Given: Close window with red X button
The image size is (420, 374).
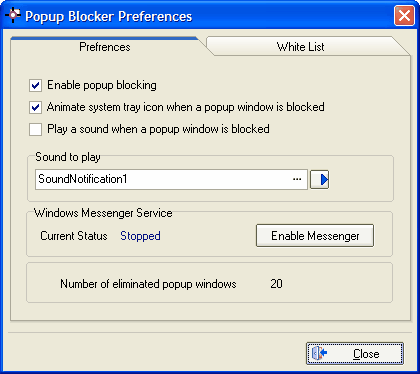Looking at the screenshot, I should point(404,16).
